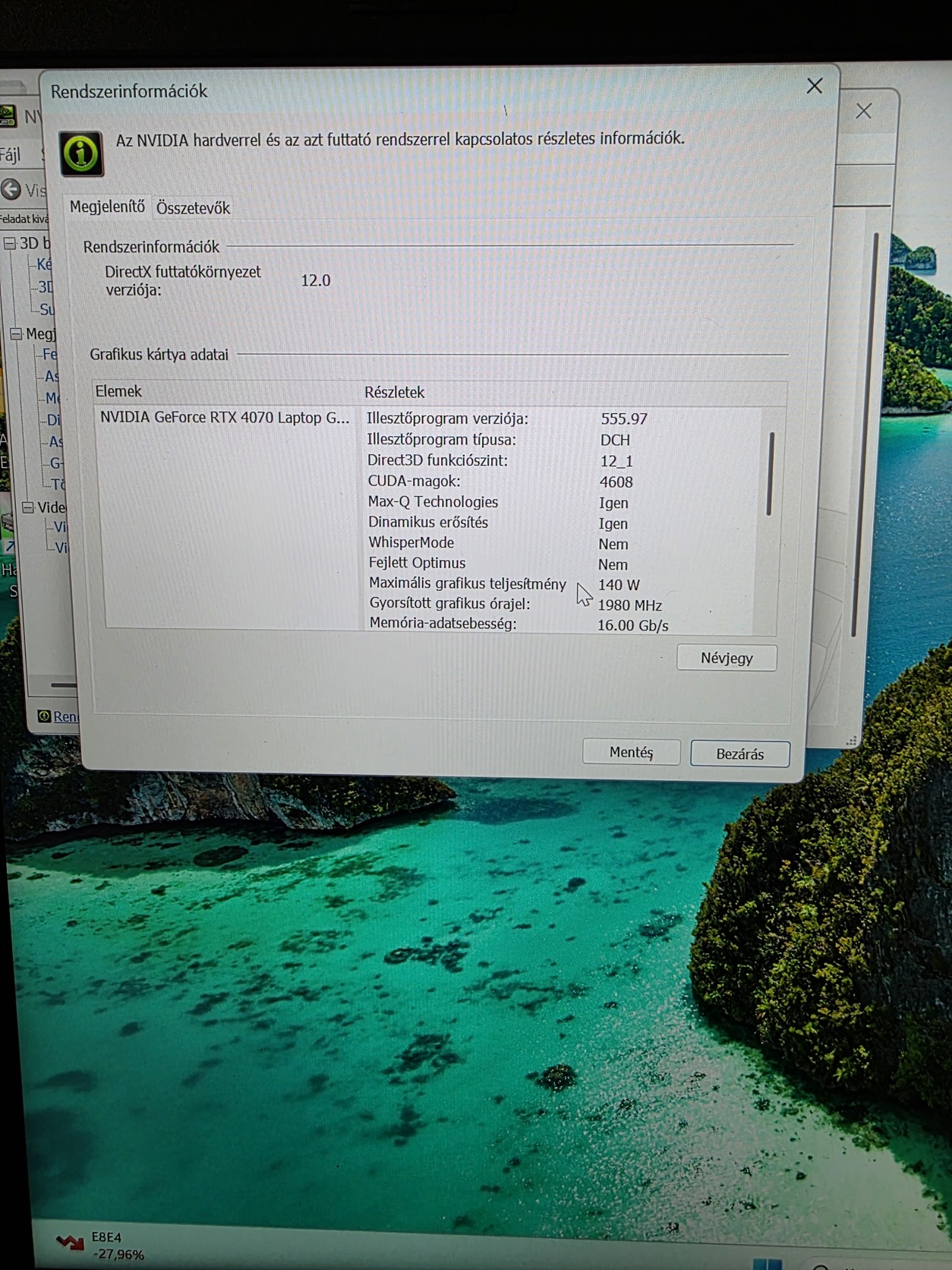Click the Illesztőprogram verziója value 555.97

(624, 419)
